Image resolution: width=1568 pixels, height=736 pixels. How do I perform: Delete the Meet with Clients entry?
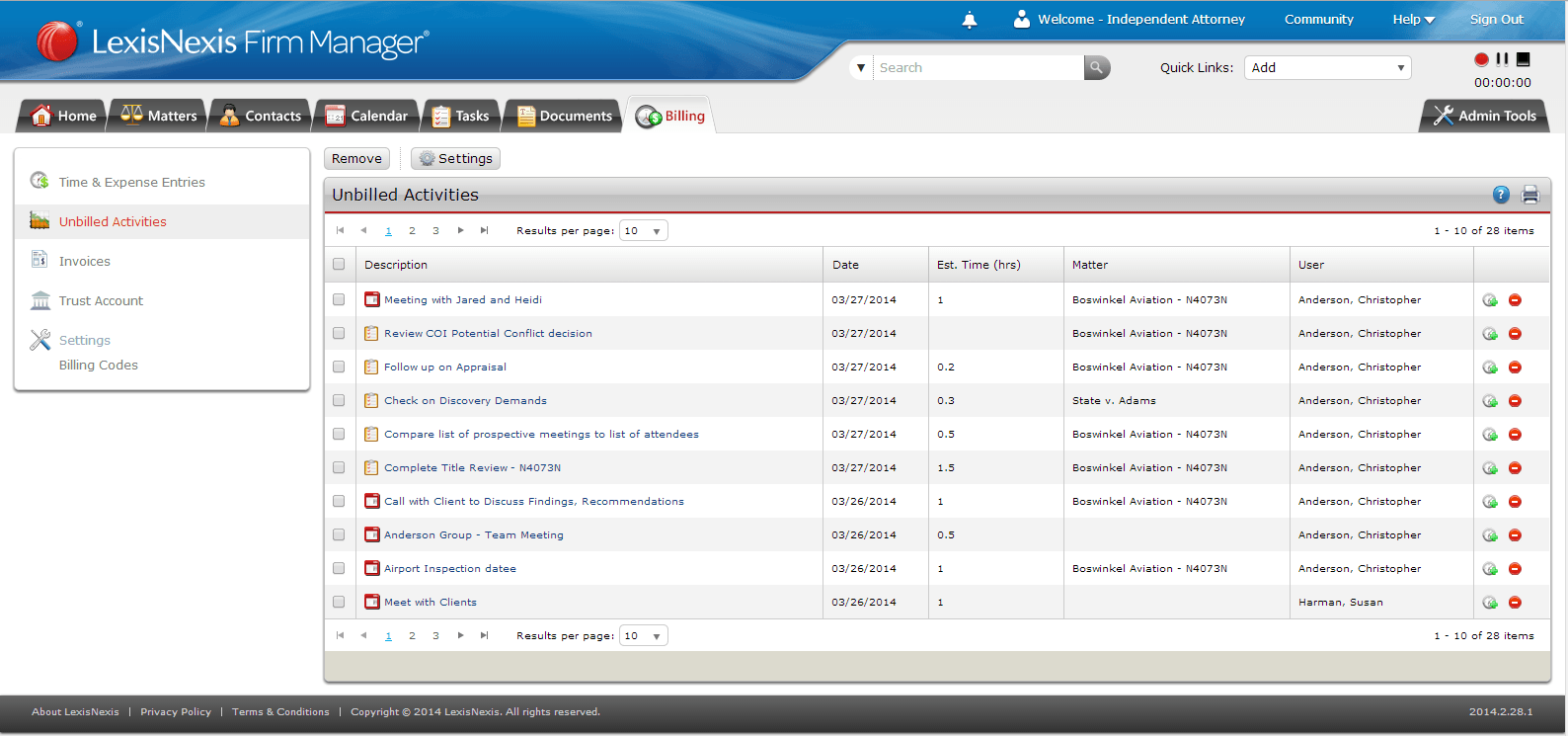[1515, 603]
